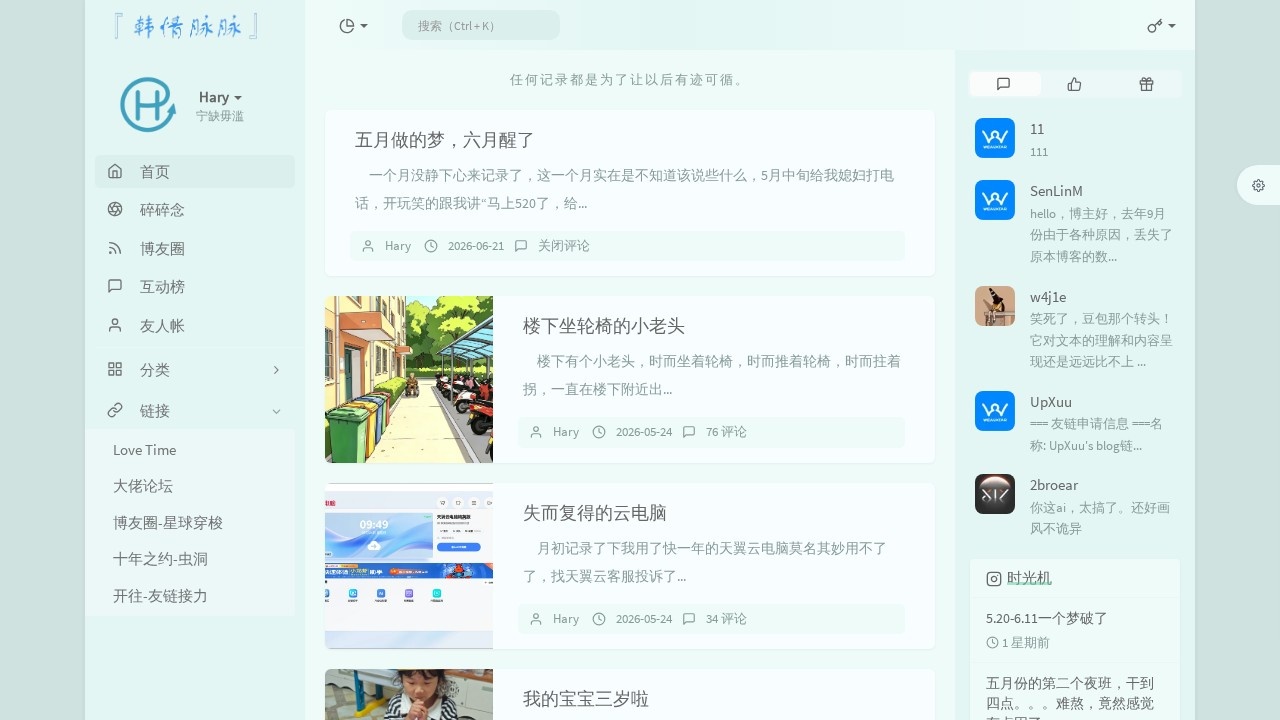Open 友人帐 page

coord(195,325)
